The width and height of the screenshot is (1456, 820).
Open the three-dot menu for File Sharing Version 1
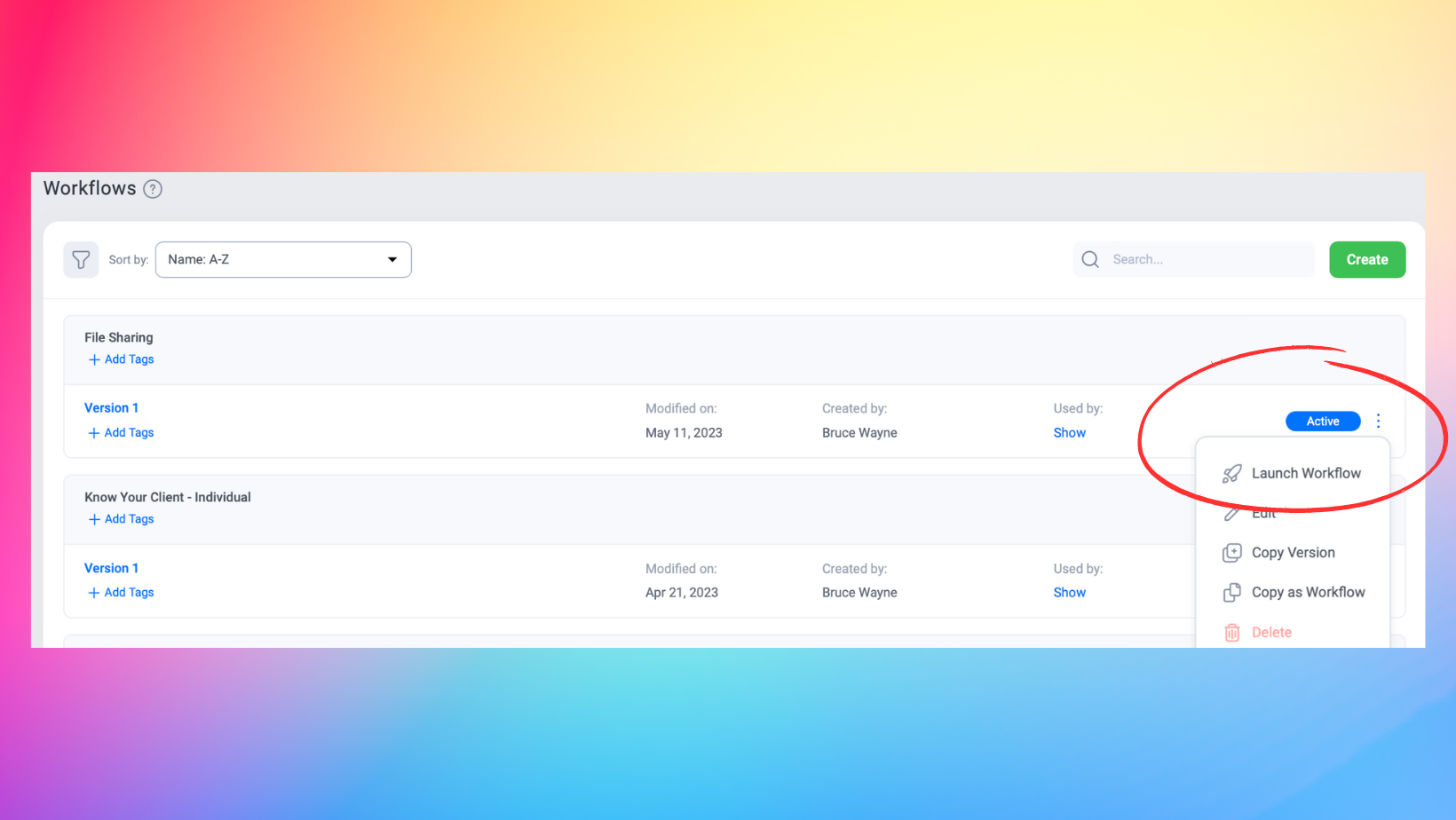[x=1378, y=421]
